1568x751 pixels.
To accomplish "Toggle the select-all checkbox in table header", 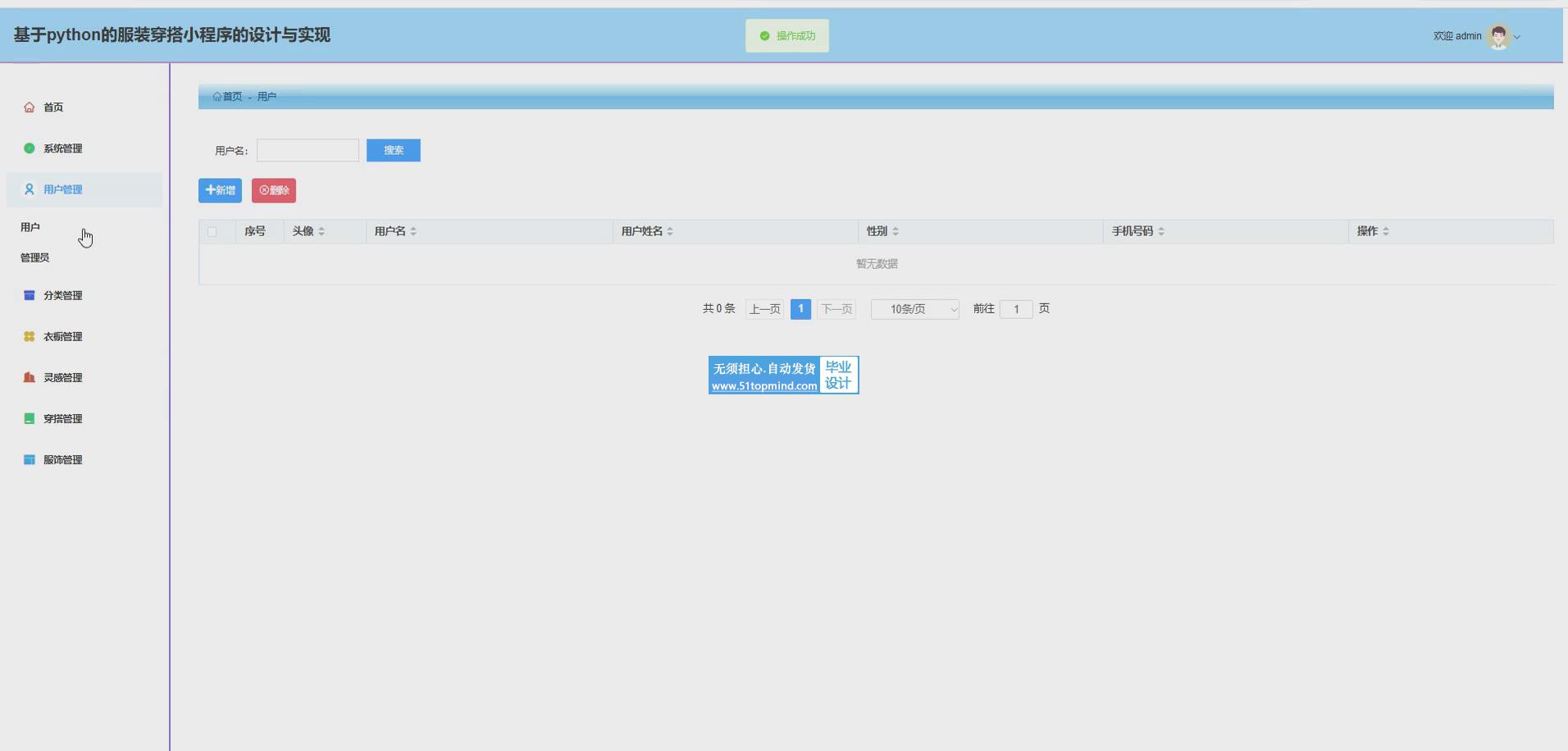I will (212, 232).
